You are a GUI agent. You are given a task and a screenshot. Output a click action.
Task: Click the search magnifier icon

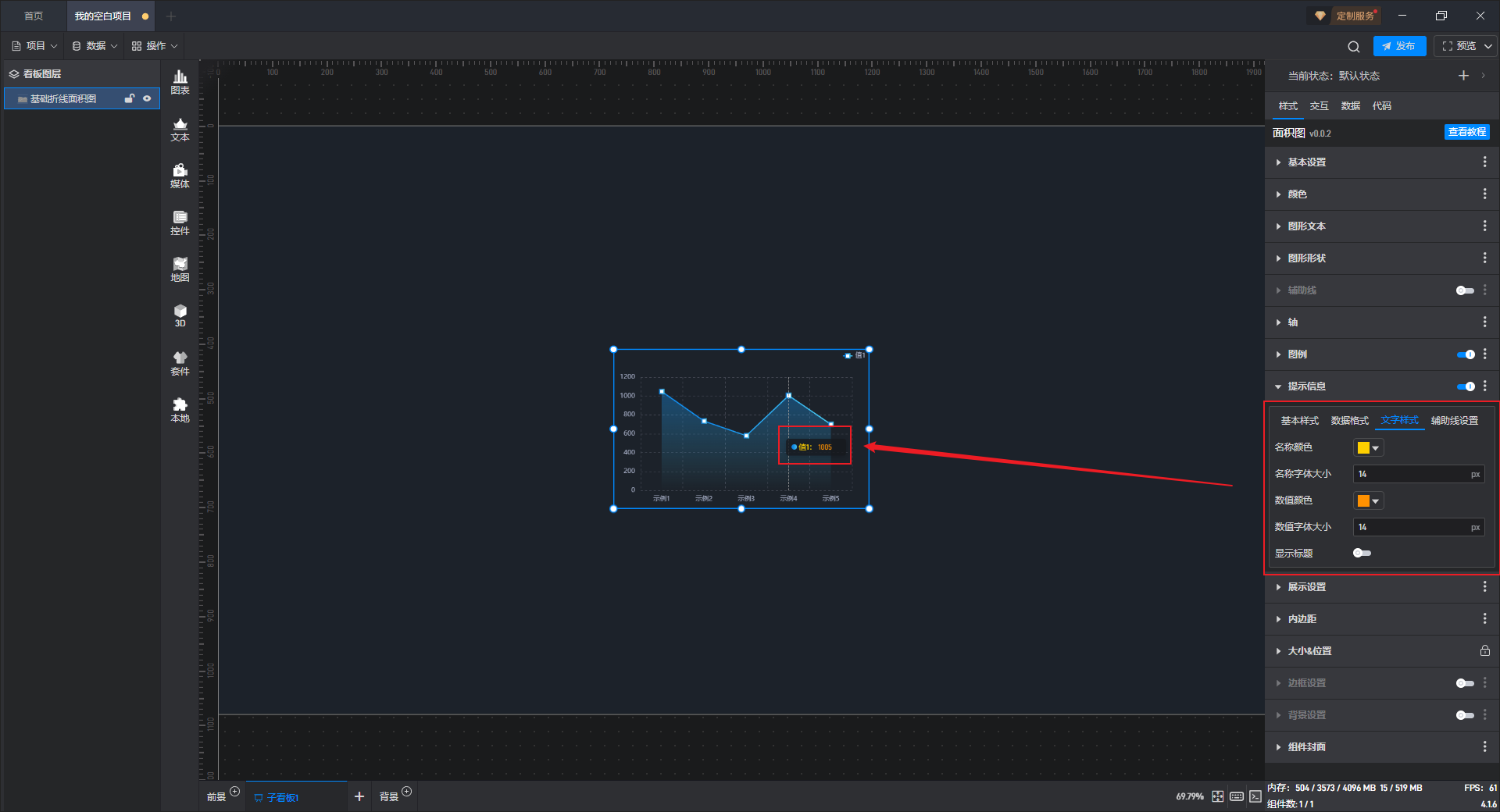pyautogui.click(x=1354, y=46)
